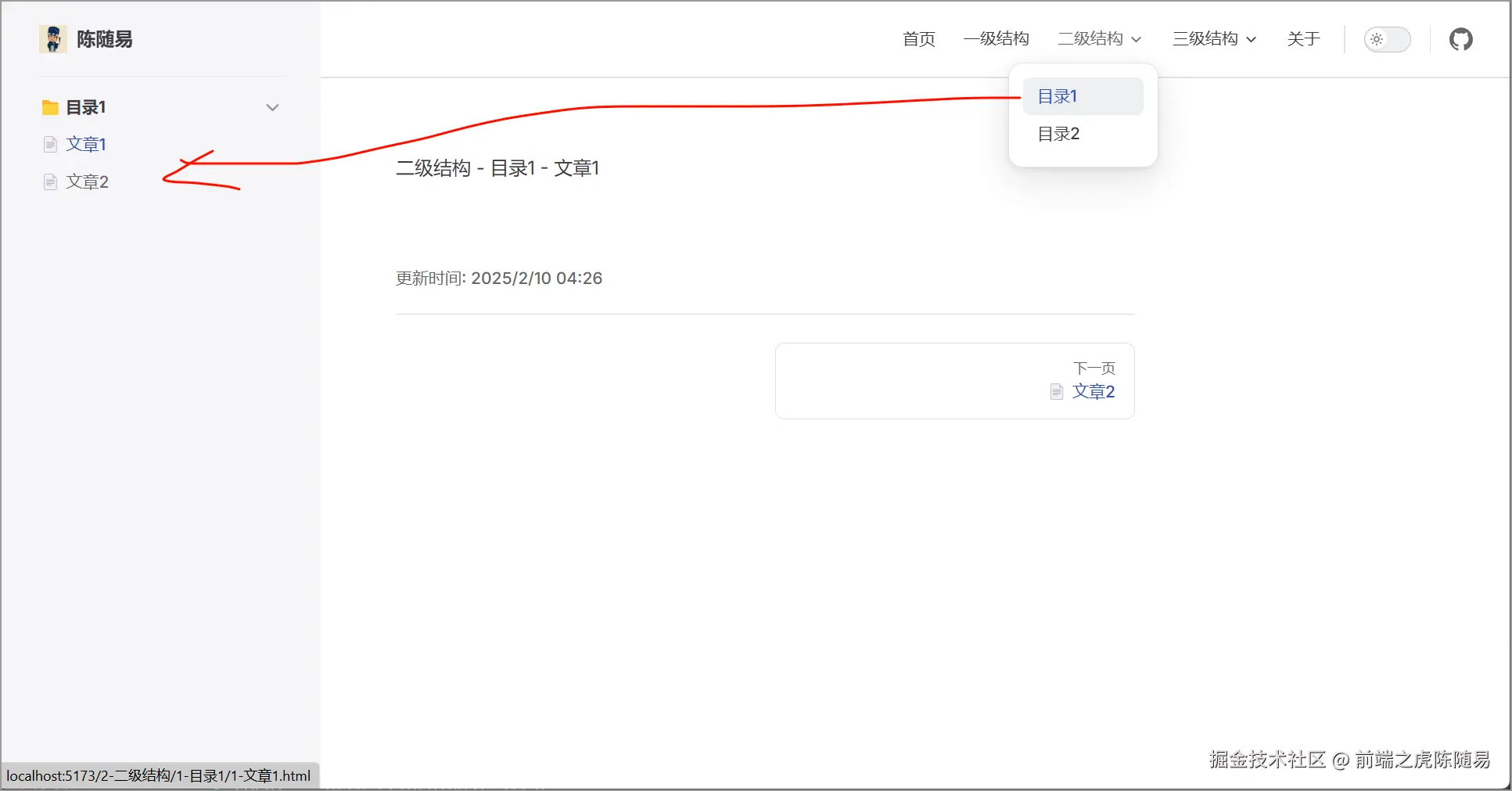Open the GitHub repository icon

point(1460,39)
